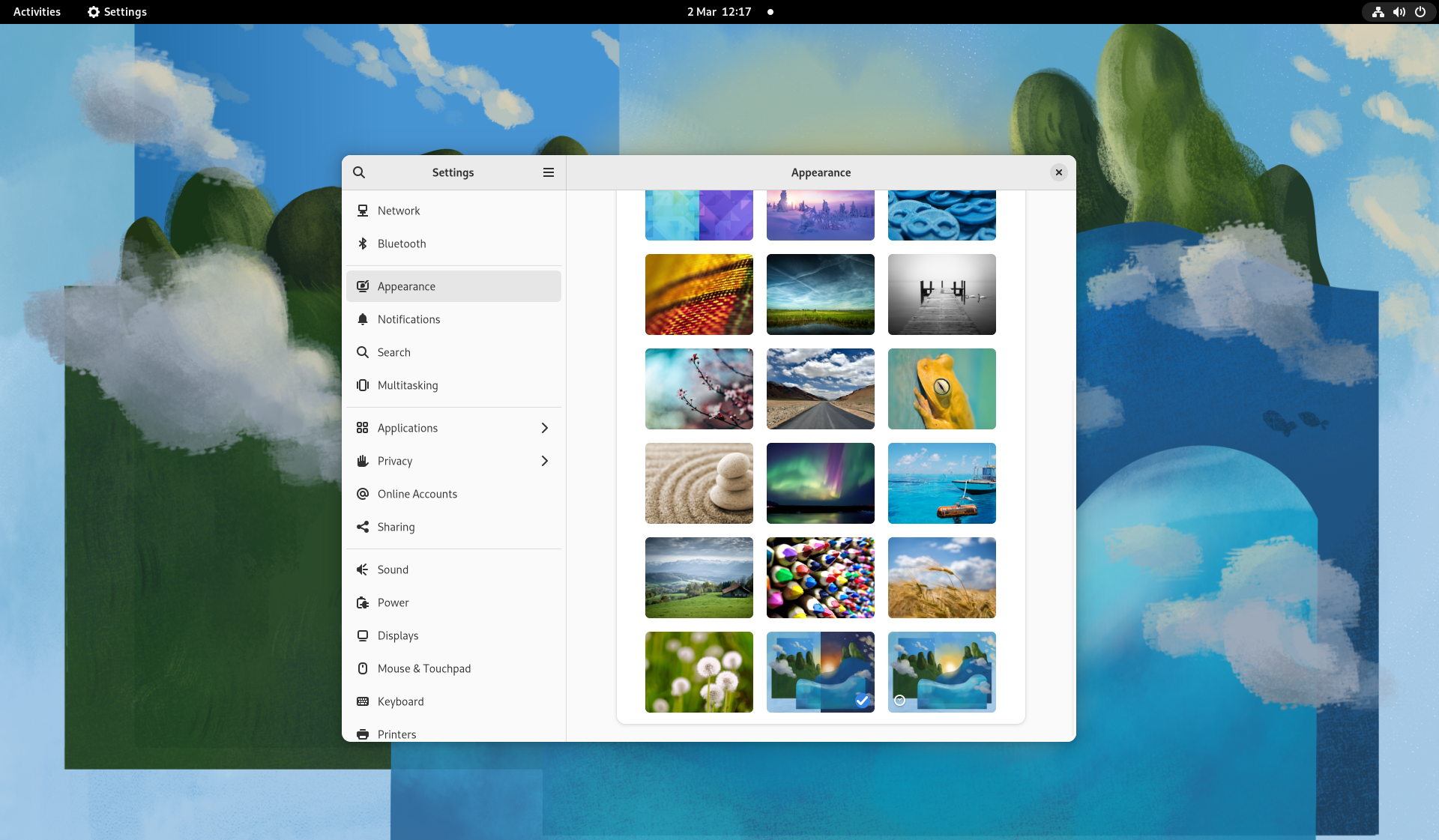Click the Appearance icon in sidebar
The height and width of the screenshot is (840, 1439).
[363, 286]
